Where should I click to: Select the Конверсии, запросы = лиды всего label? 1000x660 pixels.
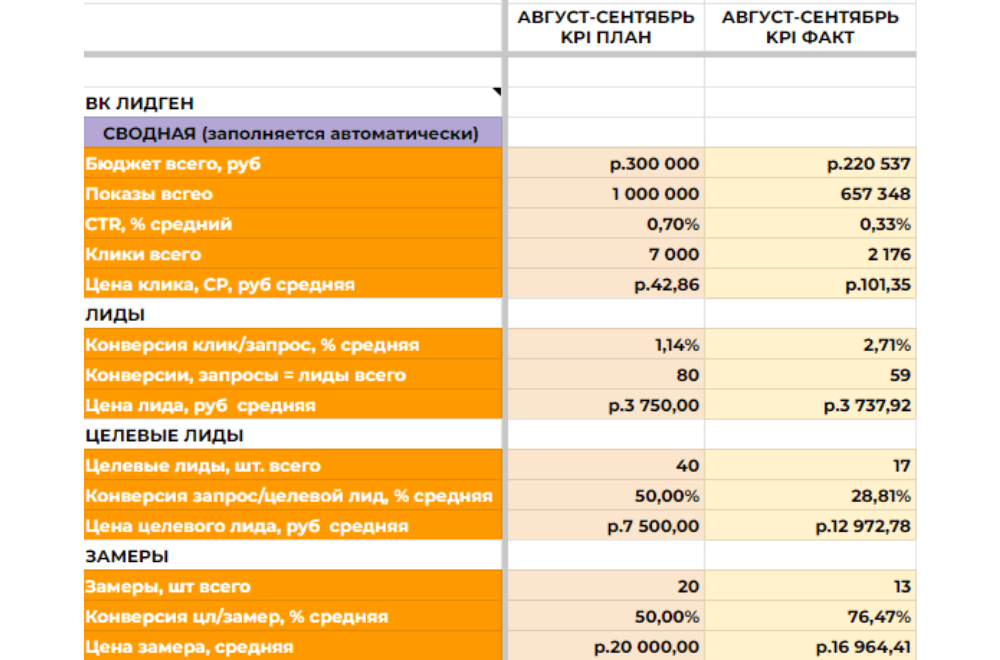point(293,374)
